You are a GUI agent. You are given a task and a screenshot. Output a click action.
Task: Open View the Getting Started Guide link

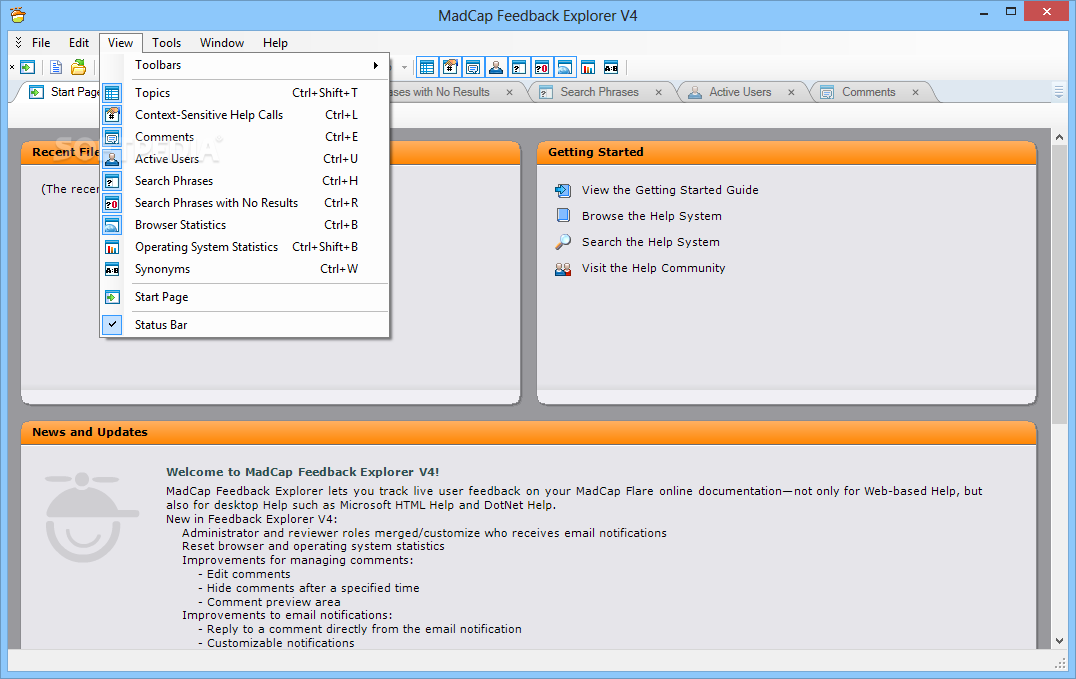click(670, 190)
